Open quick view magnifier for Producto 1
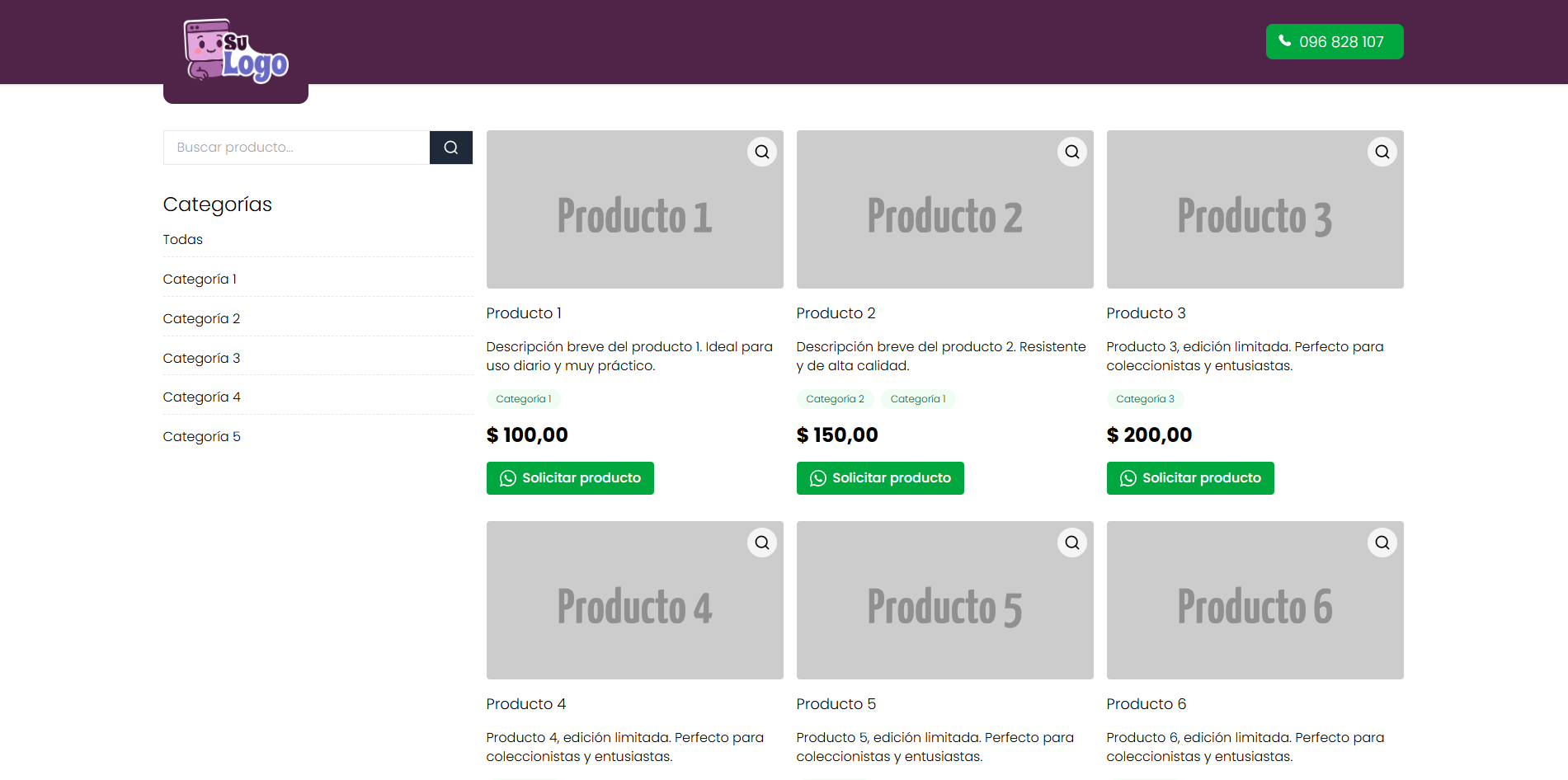Image resolution: width=1568 pixels, height=780 pixels. coord(761,151)
